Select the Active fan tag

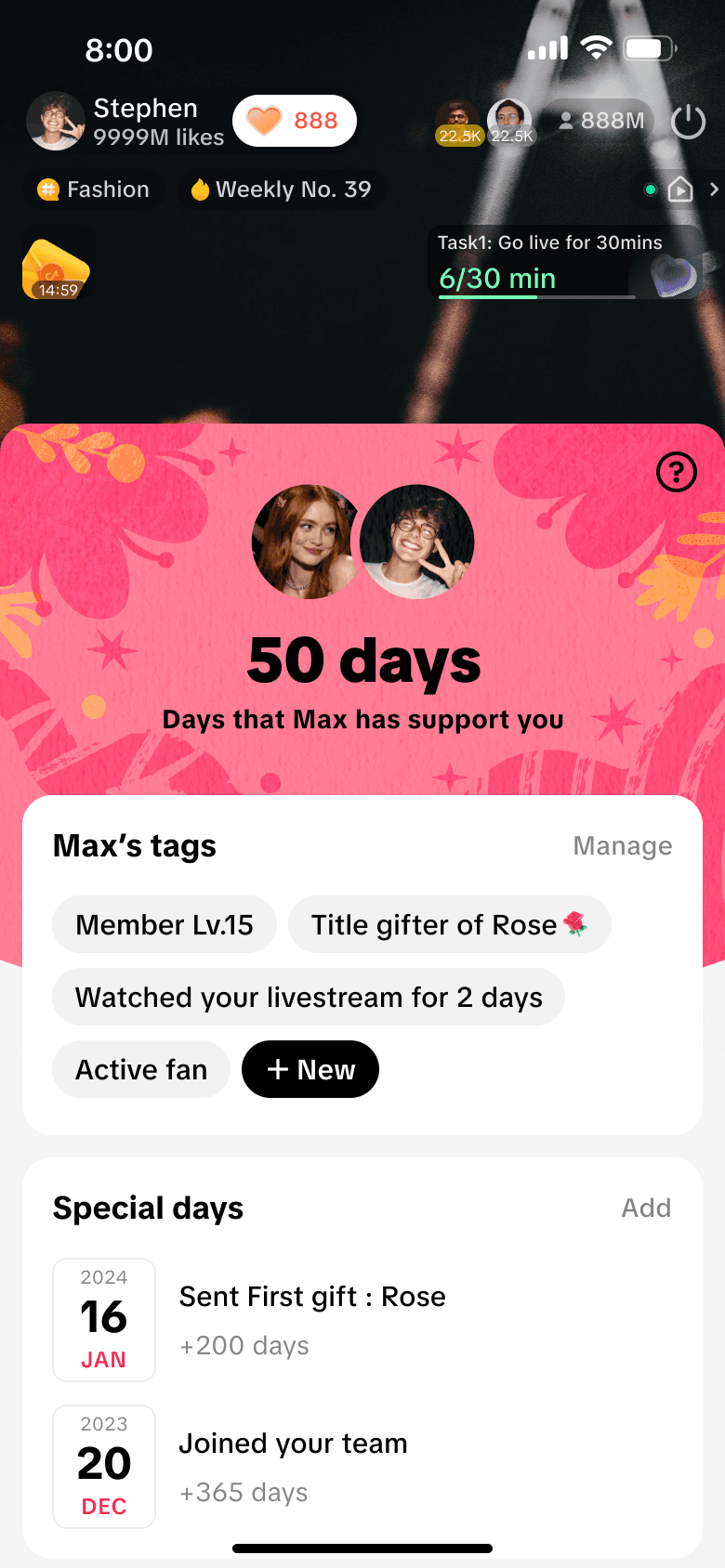(141, 1069)
